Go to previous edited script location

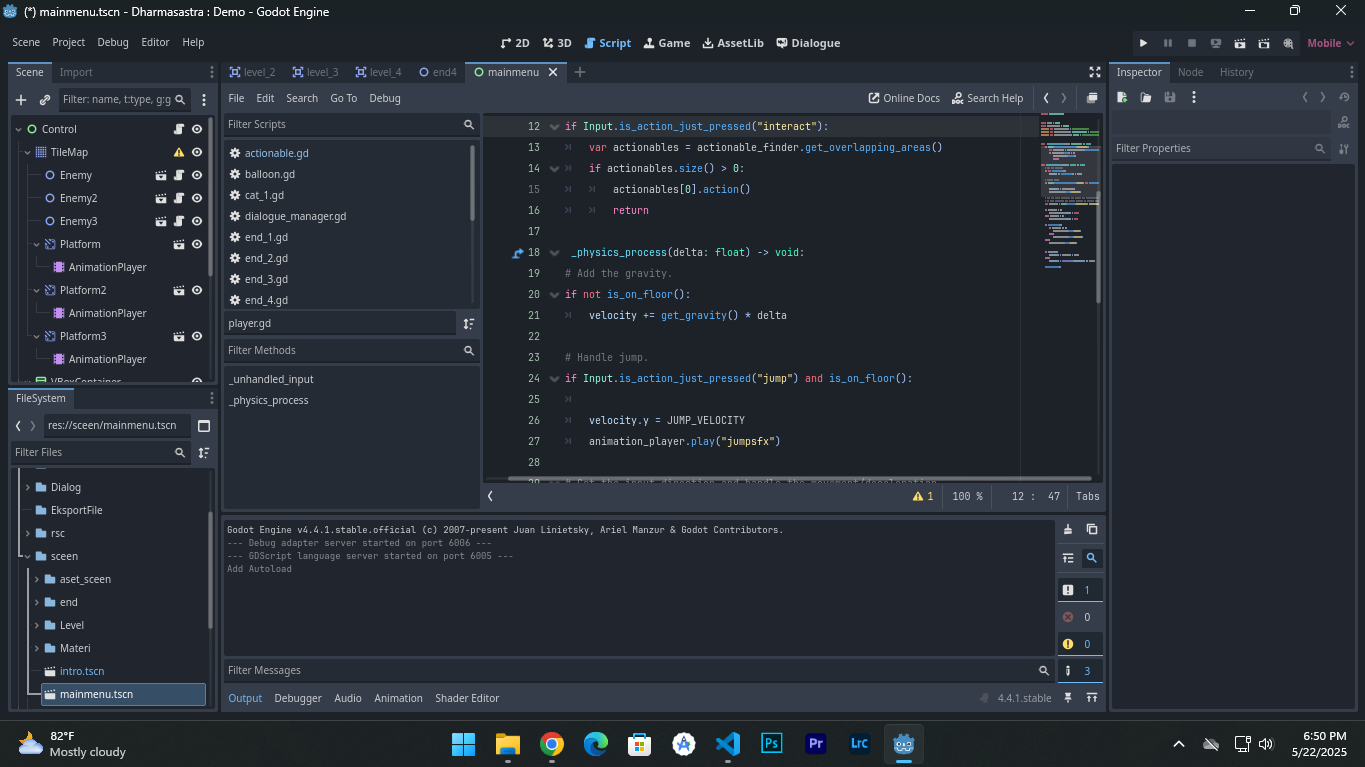pos(1046,98)
